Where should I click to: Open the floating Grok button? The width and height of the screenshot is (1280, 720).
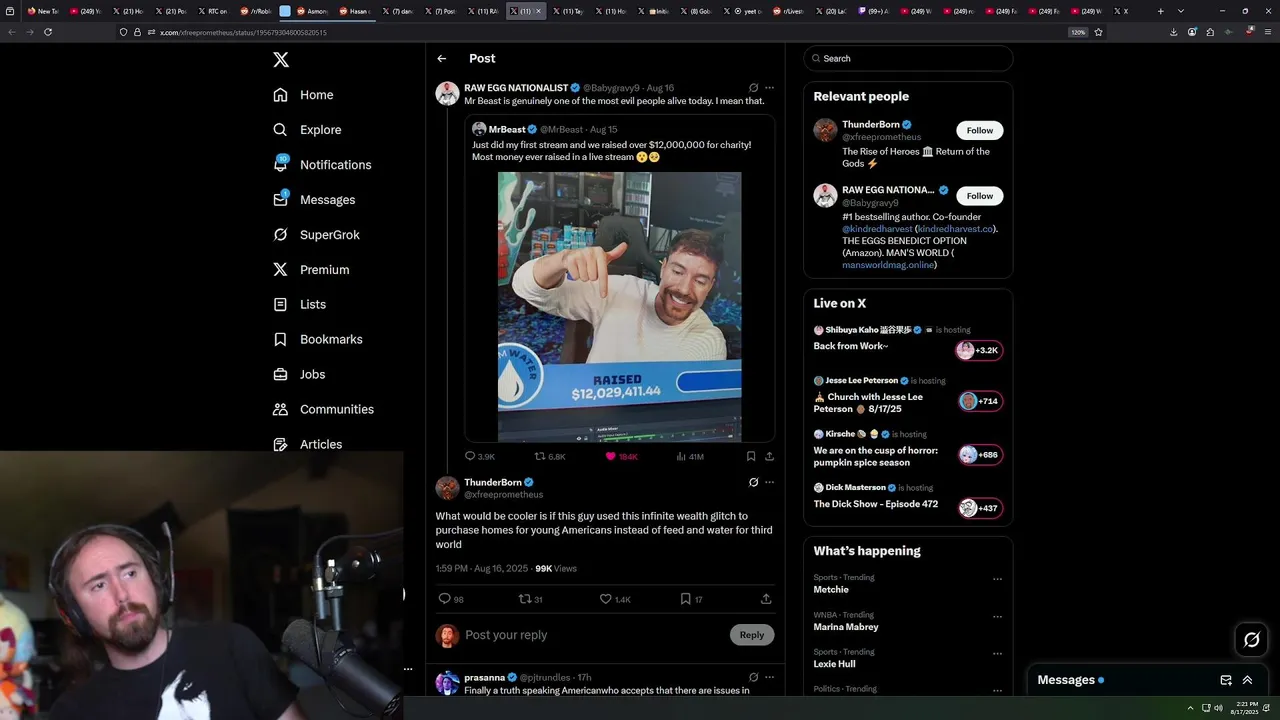tap(1251, 640)
